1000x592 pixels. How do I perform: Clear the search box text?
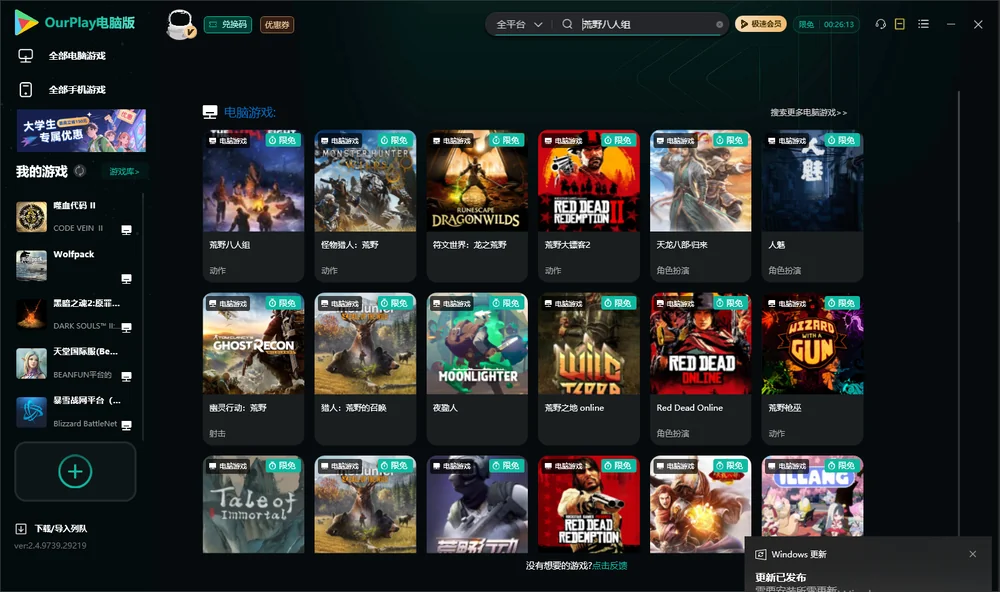(x=719, y=25)
